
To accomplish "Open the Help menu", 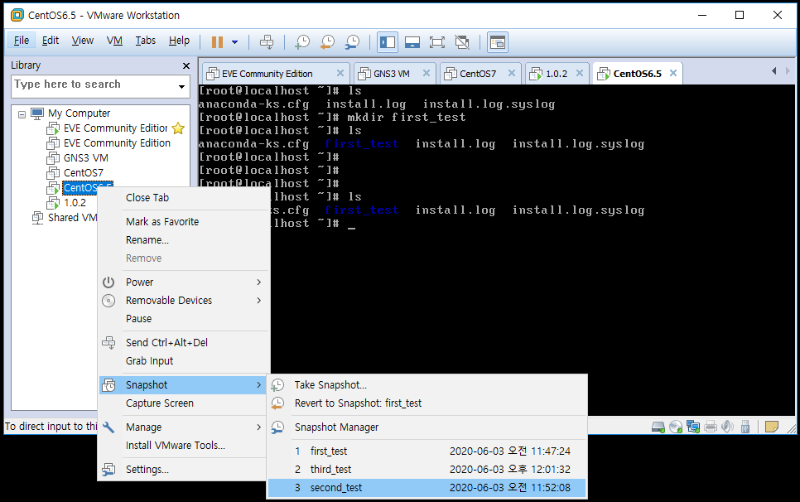I will pyautogui.click(x=179, y=40).
